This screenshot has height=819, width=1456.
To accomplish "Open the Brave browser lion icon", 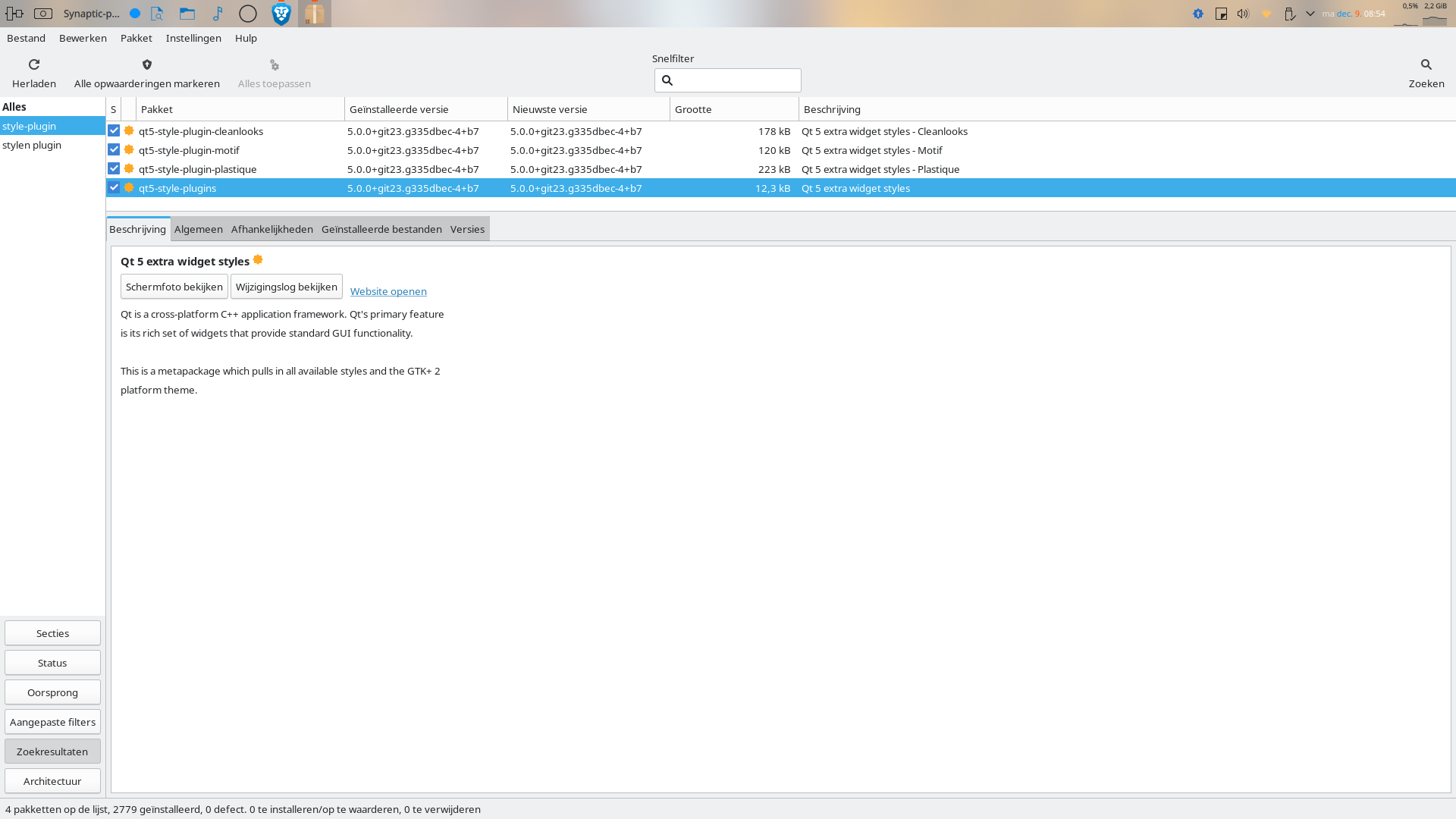I will (x=281, y=14).
